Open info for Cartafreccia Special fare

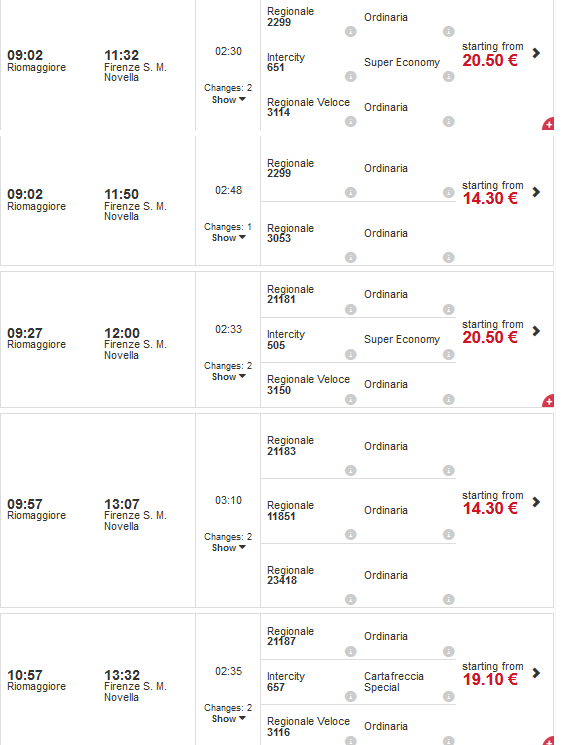click(448, 697)
